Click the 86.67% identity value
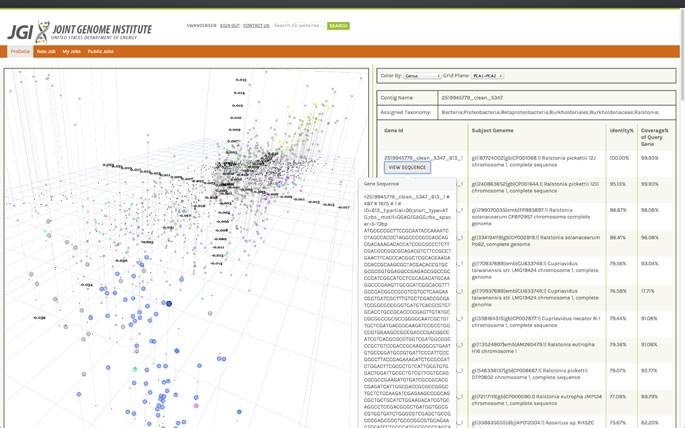685x428 pixels. [x=618, y=210]
